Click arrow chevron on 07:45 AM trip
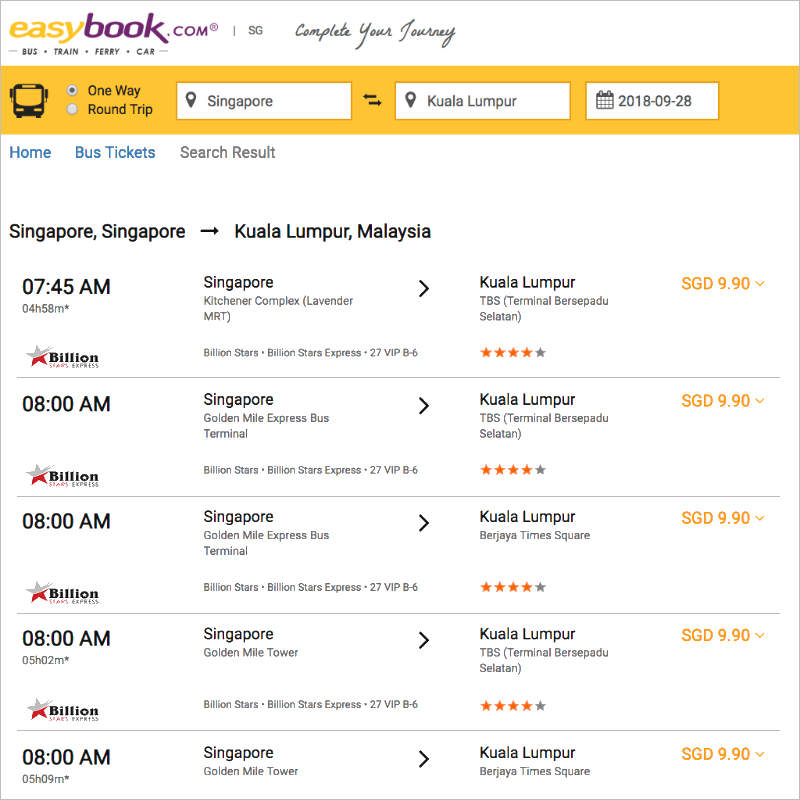 click(x=423, y=289)
